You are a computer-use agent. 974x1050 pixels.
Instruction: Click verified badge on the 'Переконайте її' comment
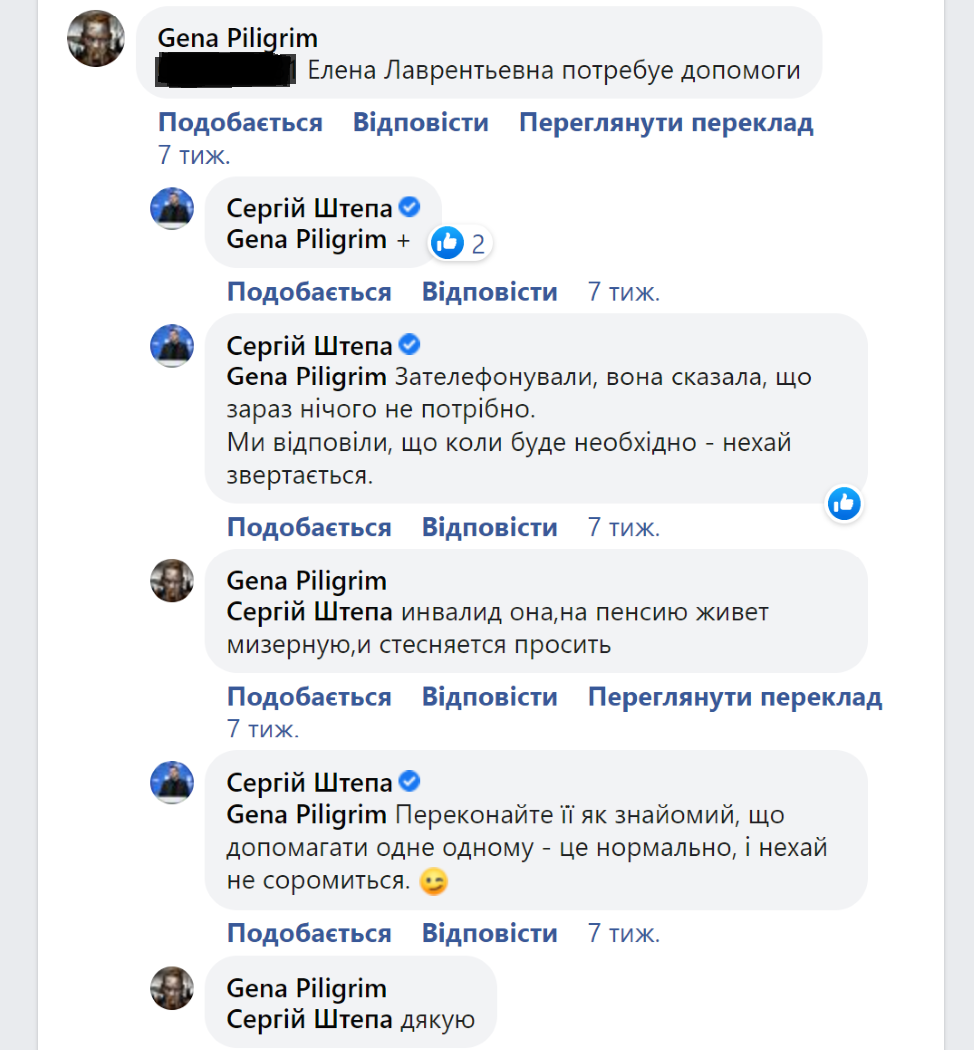(x=409, y=781)
